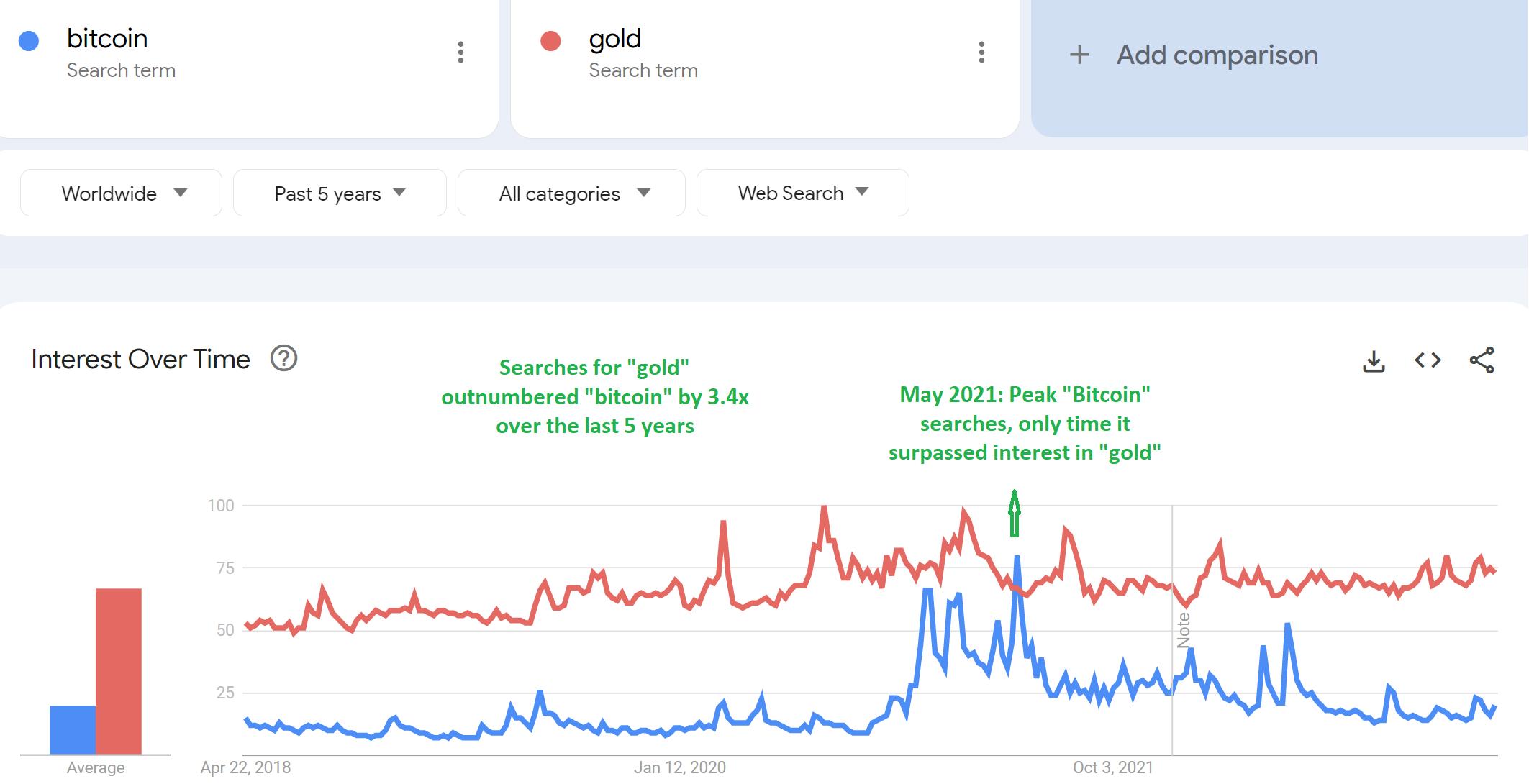Open help for Interest Over Time
Screen dimensions: 1529x784
coord(283,358)
